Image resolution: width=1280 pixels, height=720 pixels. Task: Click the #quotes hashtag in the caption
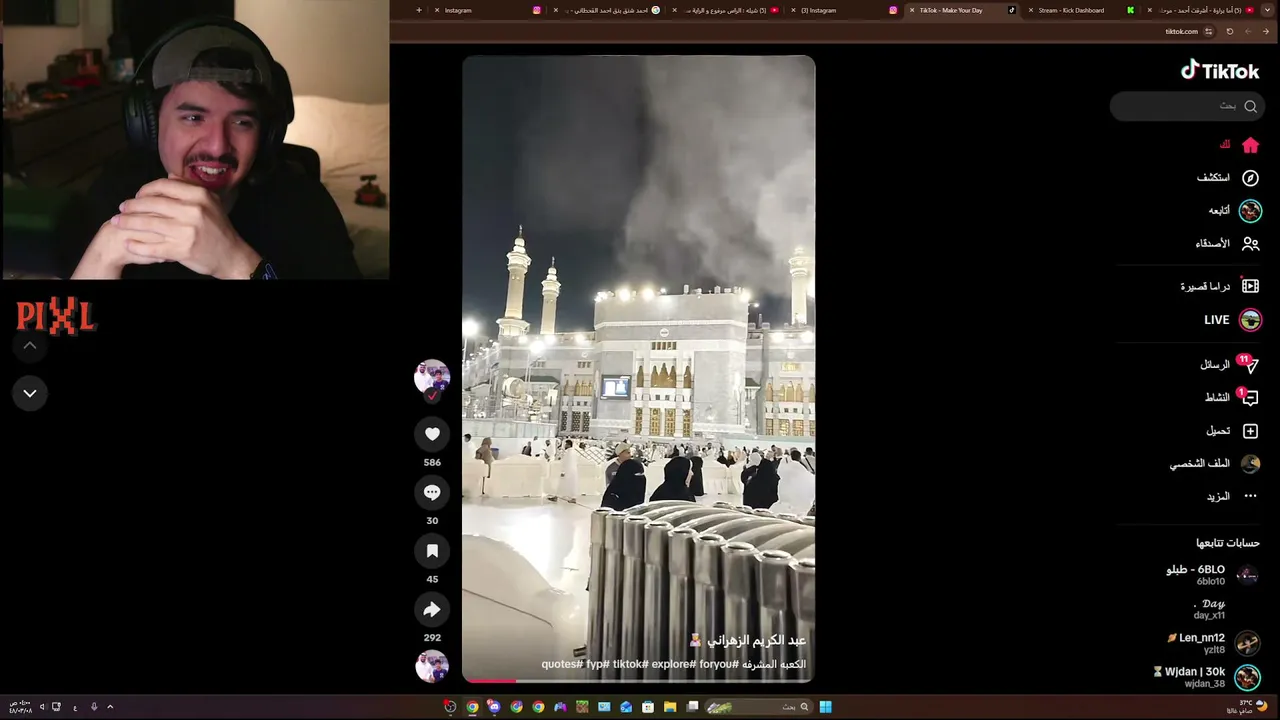(562, 664)
